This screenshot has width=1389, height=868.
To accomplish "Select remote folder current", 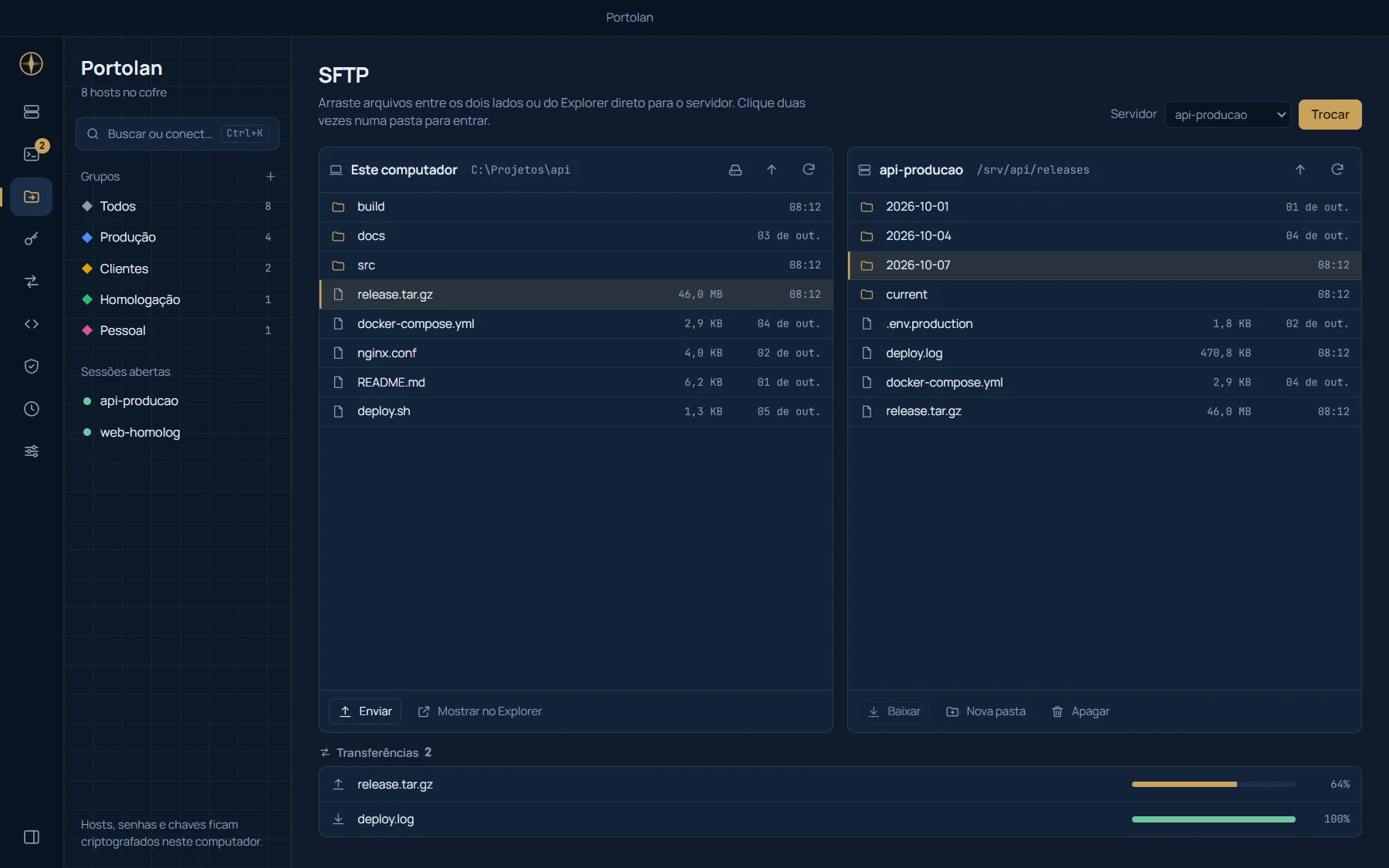I will coord(1104,295).
